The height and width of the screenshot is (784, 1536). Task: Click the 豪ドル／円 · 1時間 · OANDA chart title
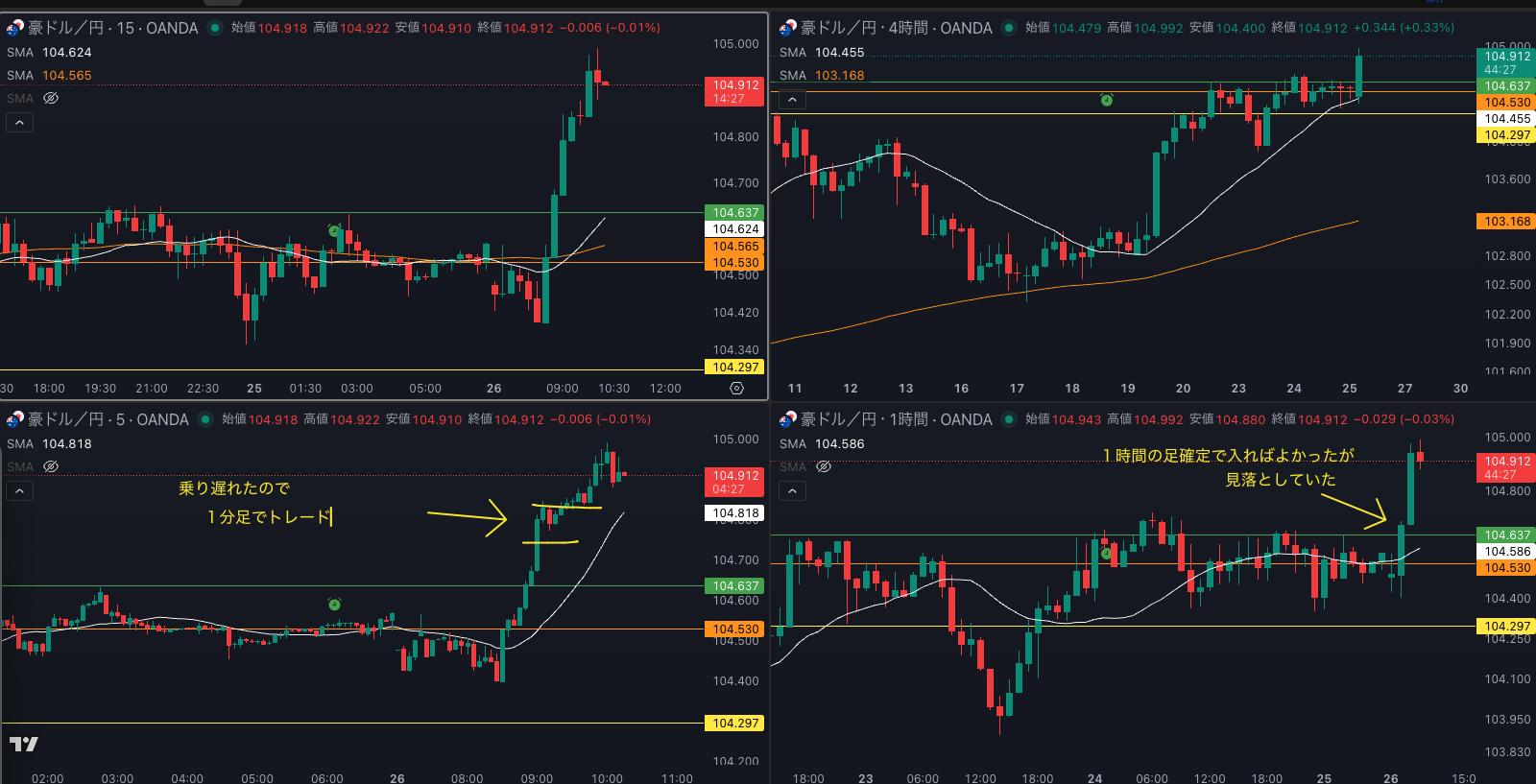pyautogui.click(x=897, y=419)
